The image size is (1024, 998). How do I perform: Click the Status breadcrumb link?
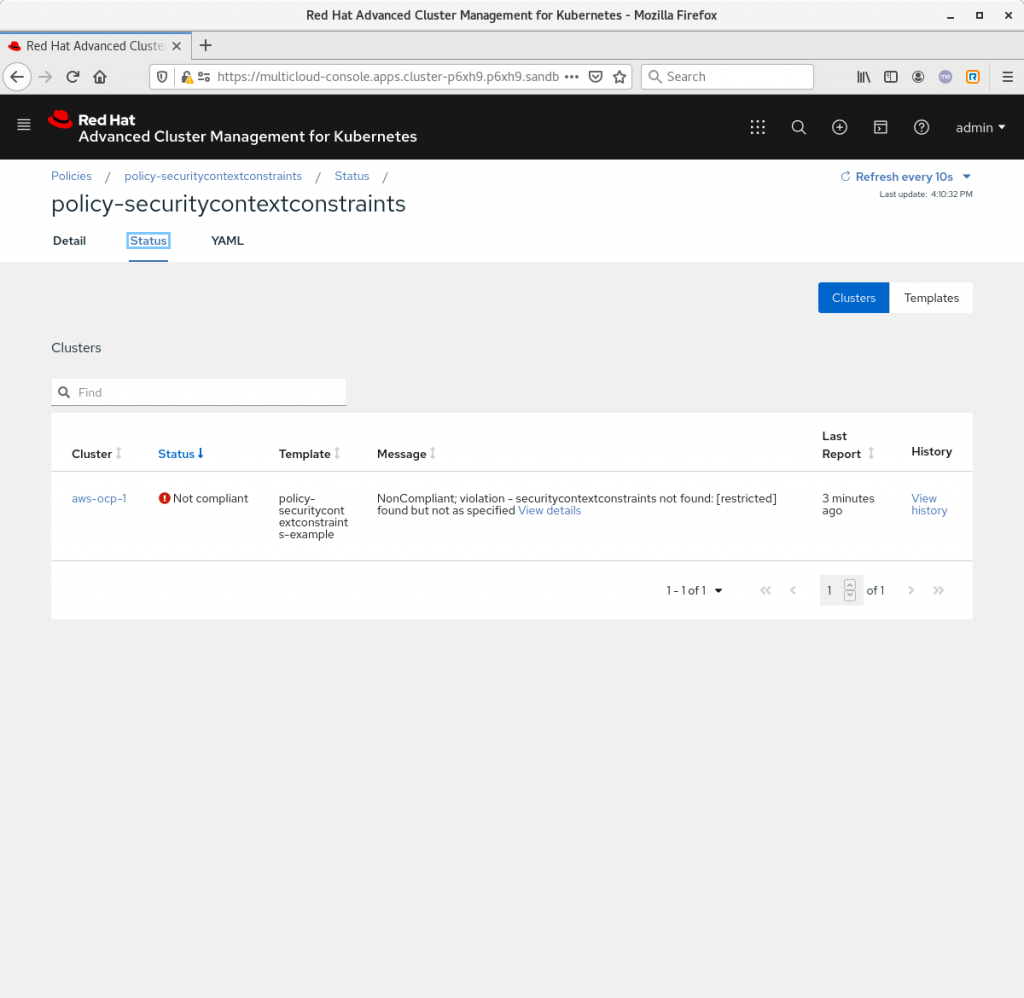coord(352,176)
